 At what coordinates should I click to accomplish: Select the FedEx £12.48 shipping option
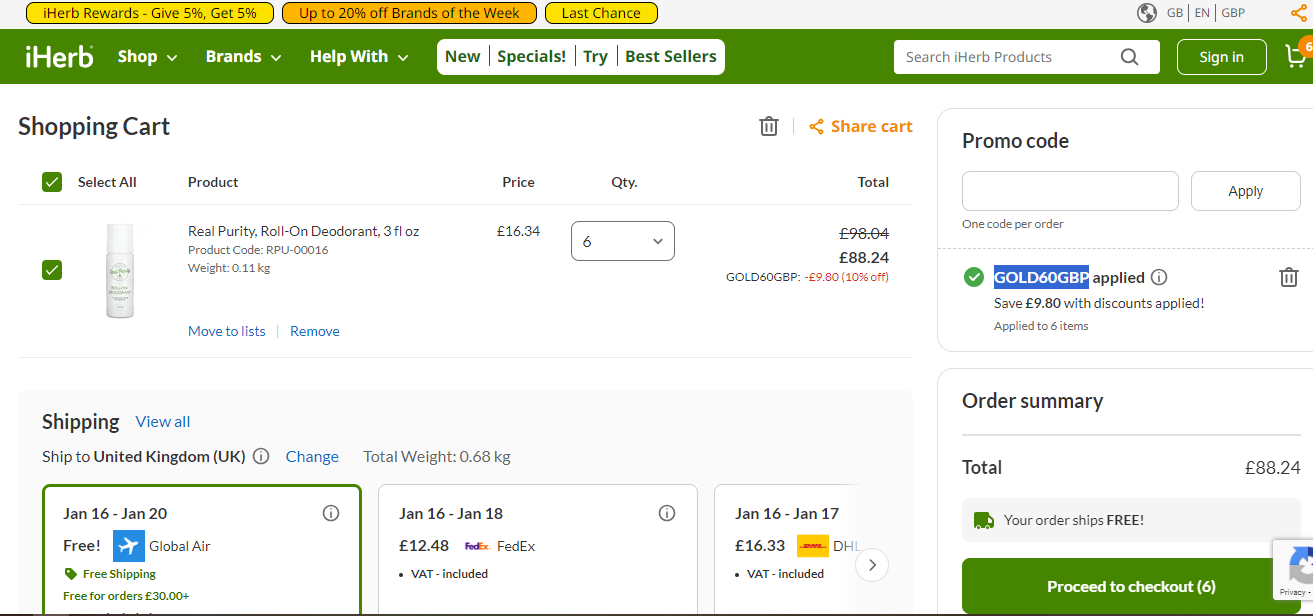click(x=538, y=550)
